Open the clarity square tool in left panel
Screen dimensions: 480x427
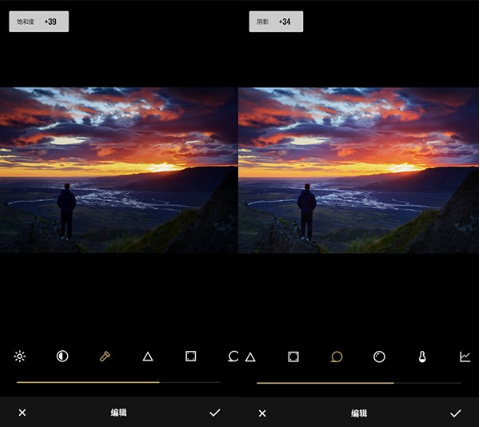pos(191,356)
